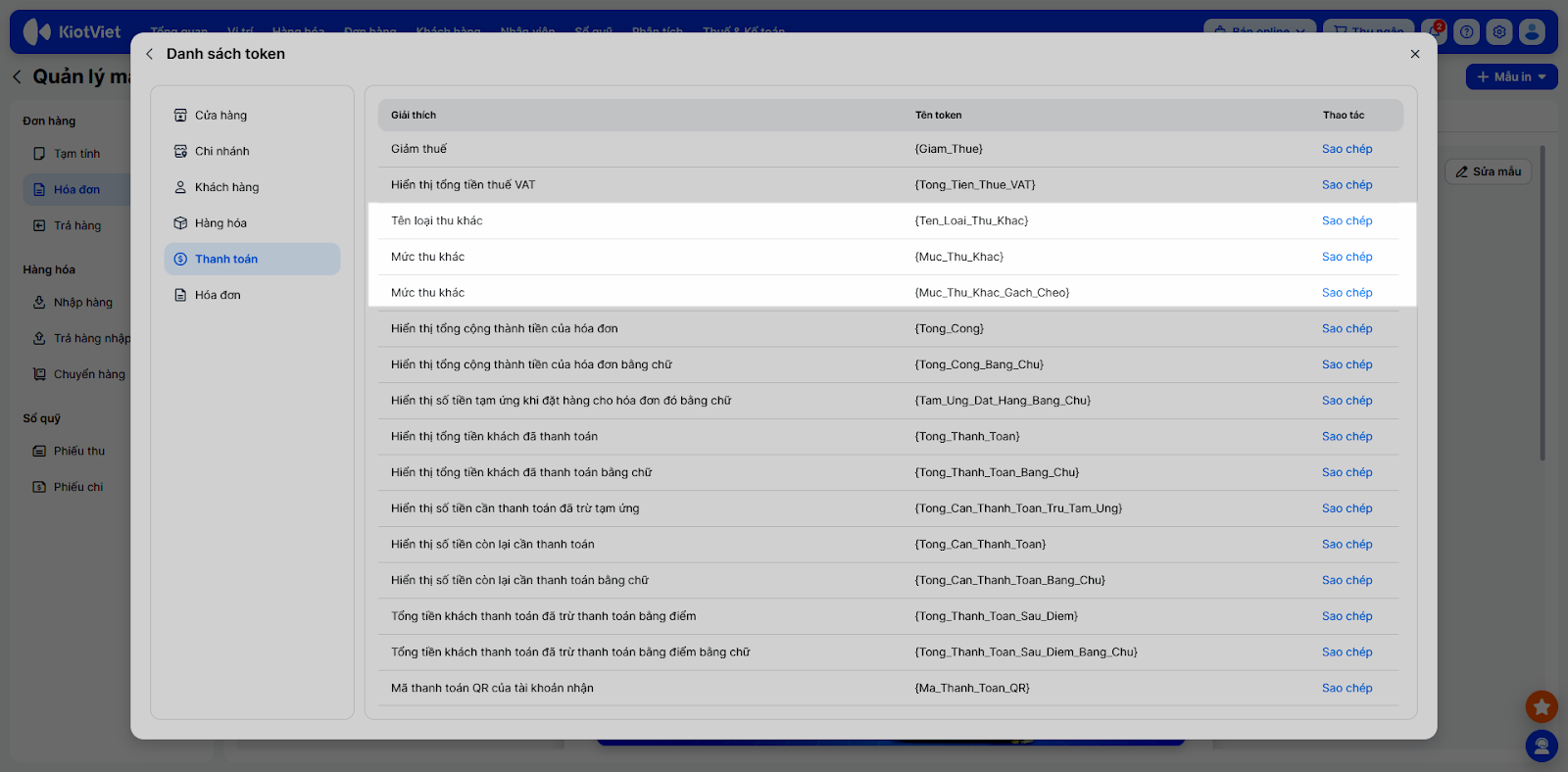Click the KiotViet logo
Screen dimensions: 1568x772
click(72, 31)
